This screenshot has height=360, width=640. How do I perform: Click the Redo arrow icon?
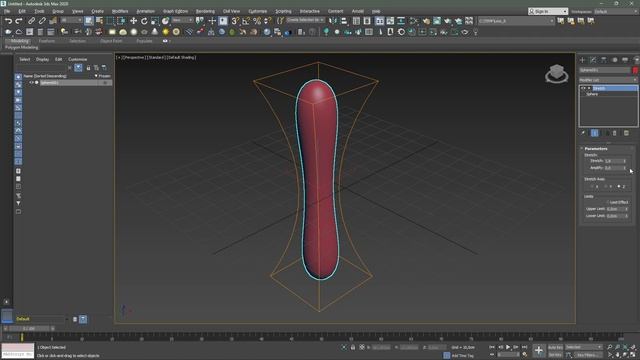pyautogui.click(x=19, y=21)
